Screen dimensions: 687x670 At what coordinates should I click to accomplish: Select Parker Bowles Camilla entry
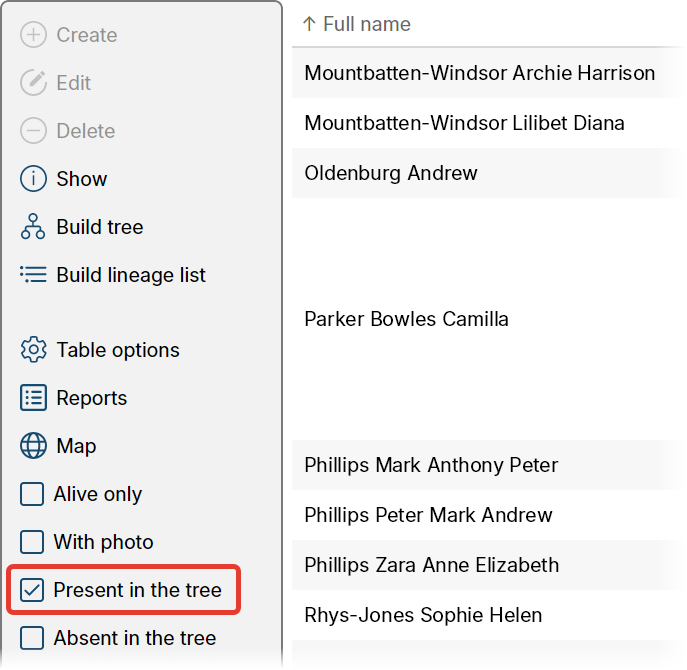click(x=406, y=319)
